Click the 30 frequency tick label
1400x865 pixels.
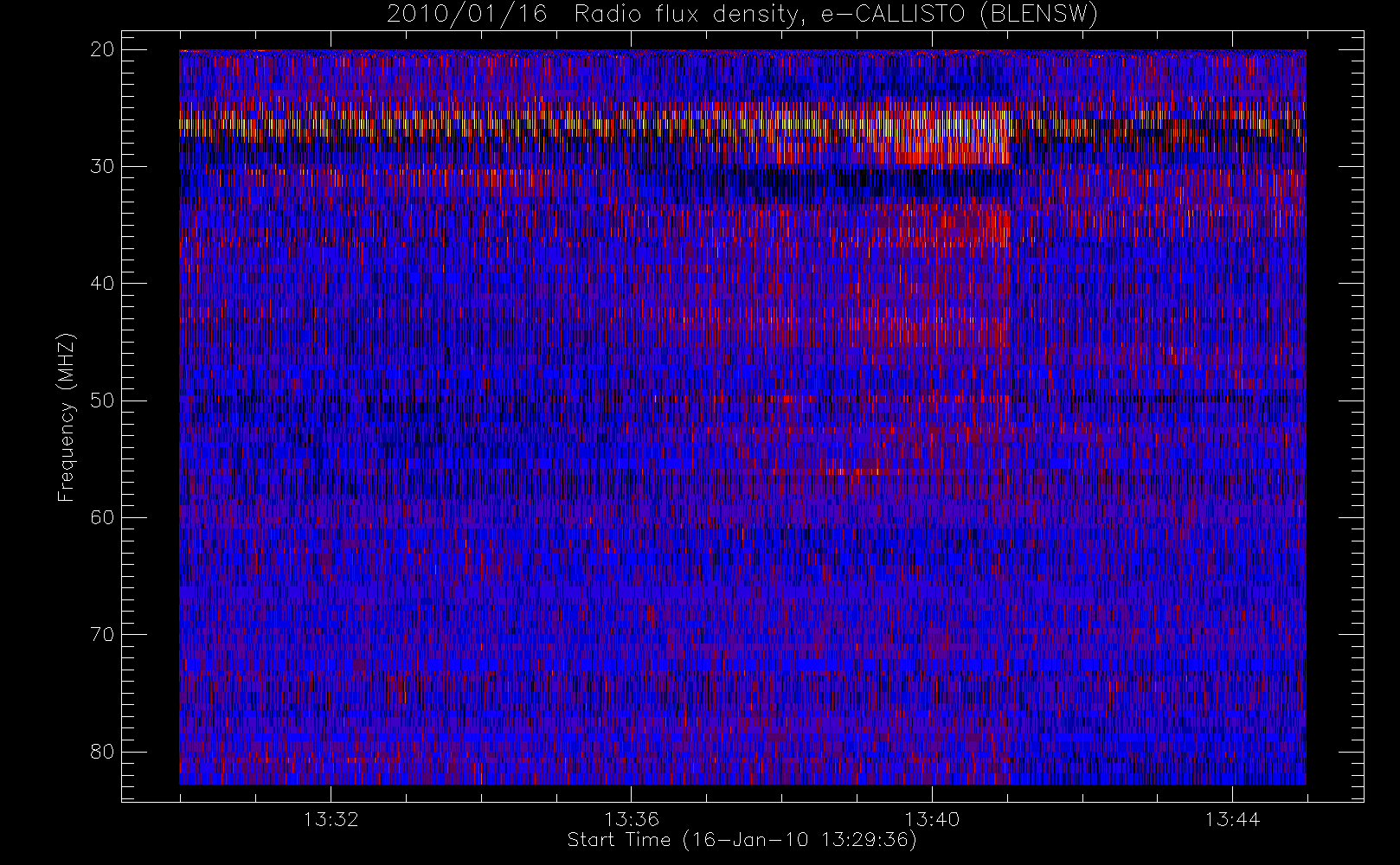click(x=102, y=166)
